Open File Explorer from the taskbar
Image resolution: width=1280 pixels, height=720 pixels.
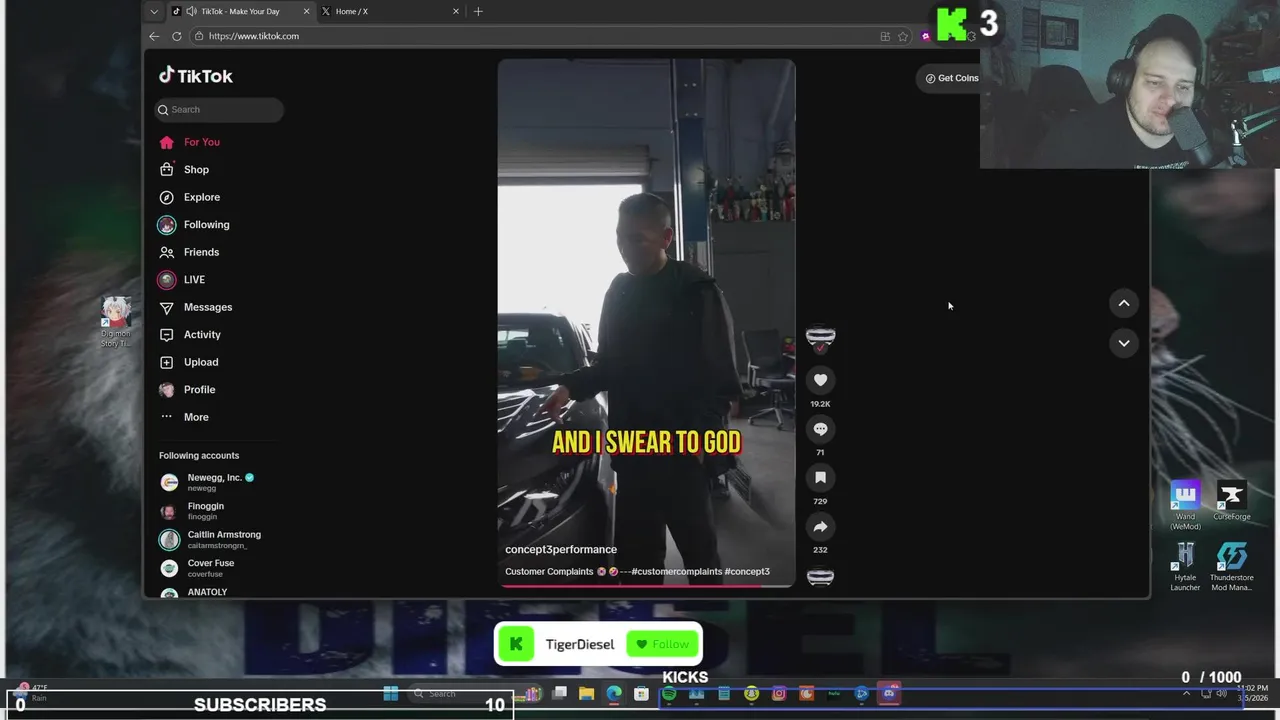point(587,693)
